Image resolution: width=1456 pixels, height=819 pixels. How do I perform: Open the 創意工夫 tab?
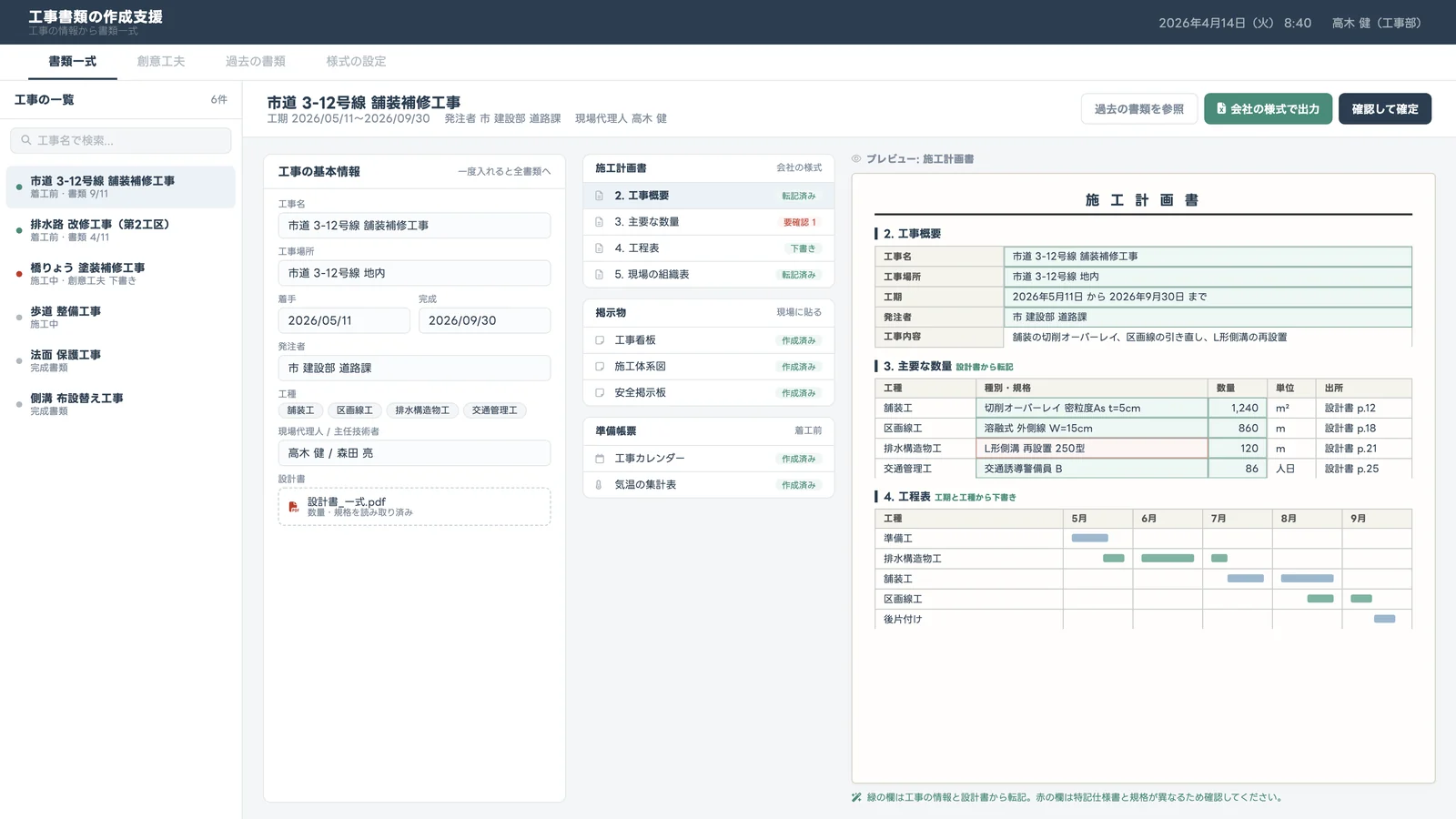tap(161, 62)
